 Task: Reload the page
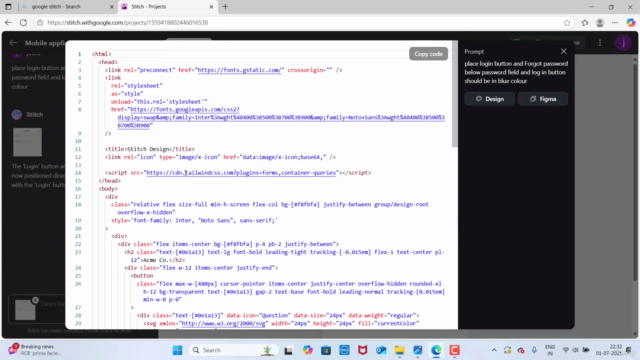tap(23, 22)
